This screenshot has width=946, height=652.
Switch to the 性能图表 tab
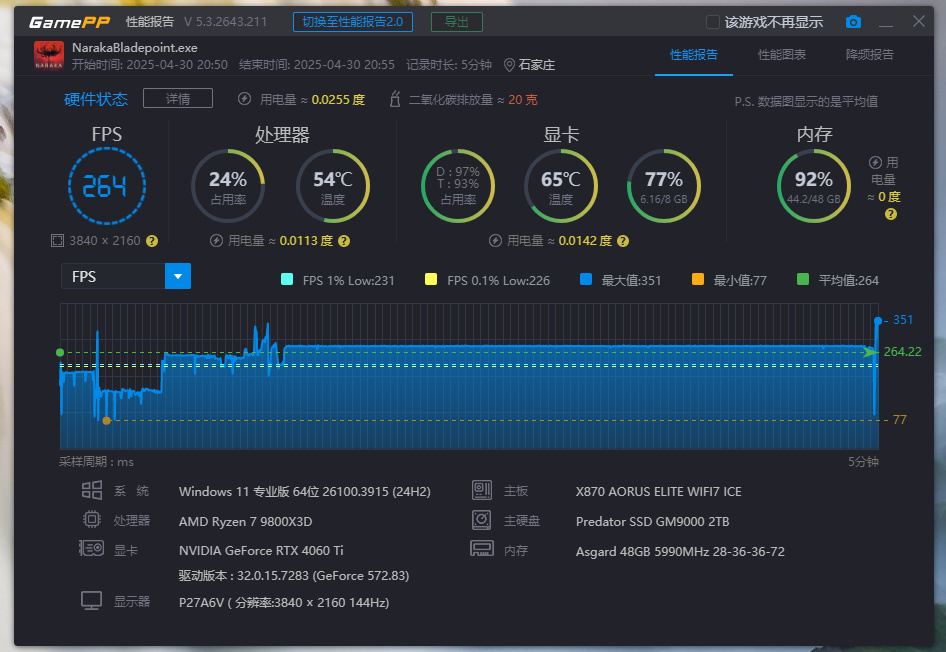pyautogui.click(x=782, y=55)
